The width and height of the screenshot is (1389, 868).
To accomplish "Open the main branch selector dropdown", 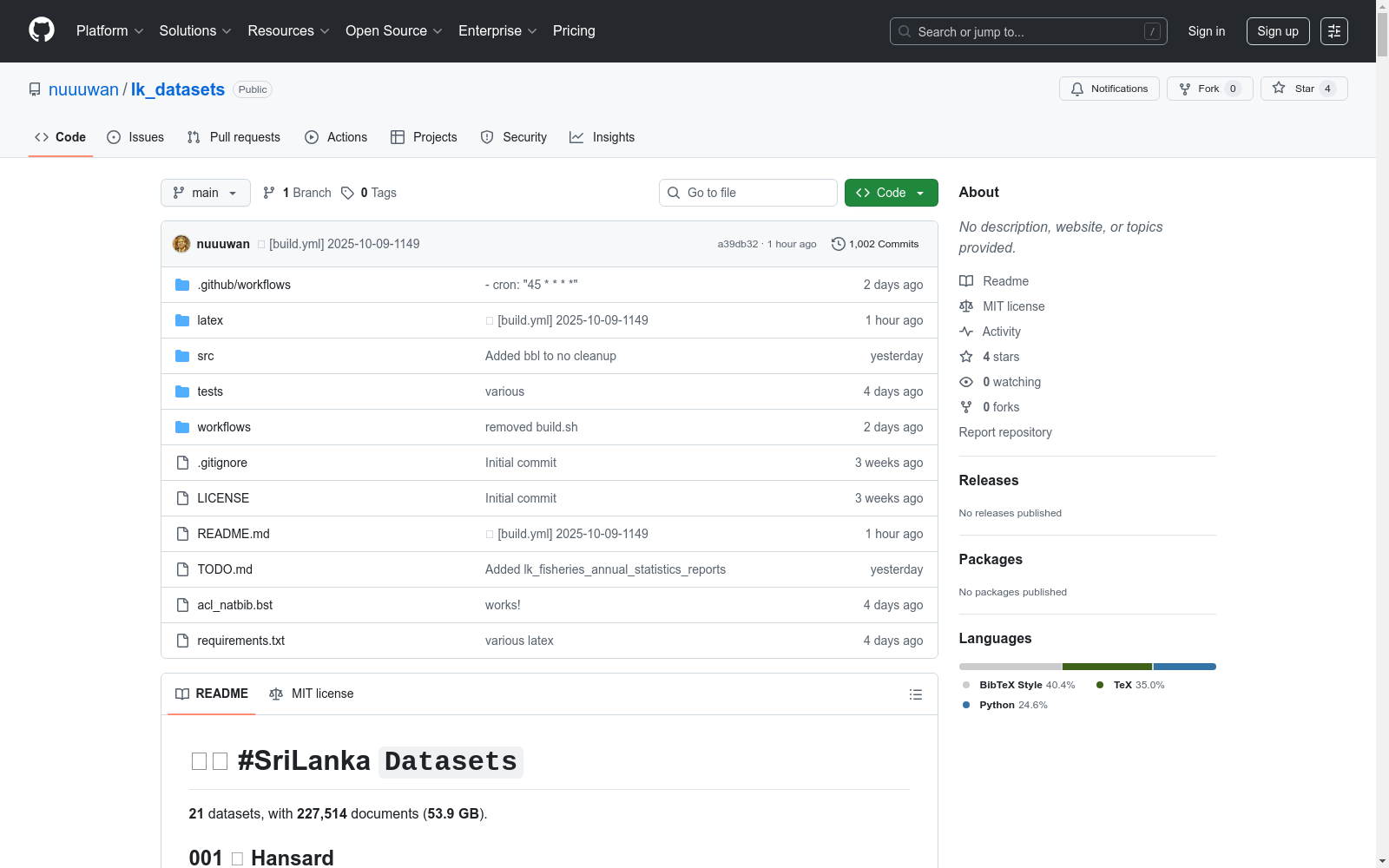I will pyautogui.click(x=206, y=193).
